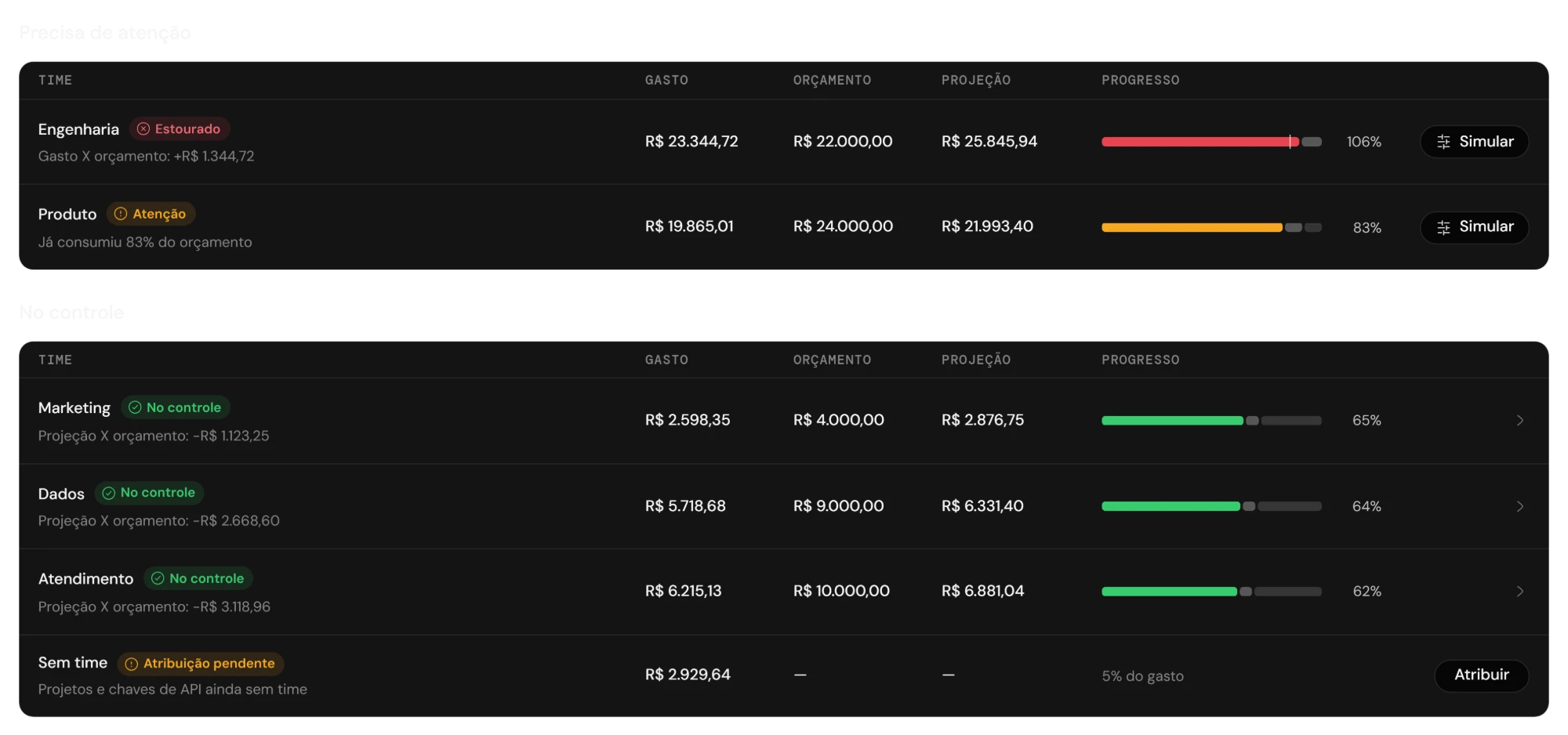
Task: Click the R$ 2.929,64 spend value
Action: (688, 675)
